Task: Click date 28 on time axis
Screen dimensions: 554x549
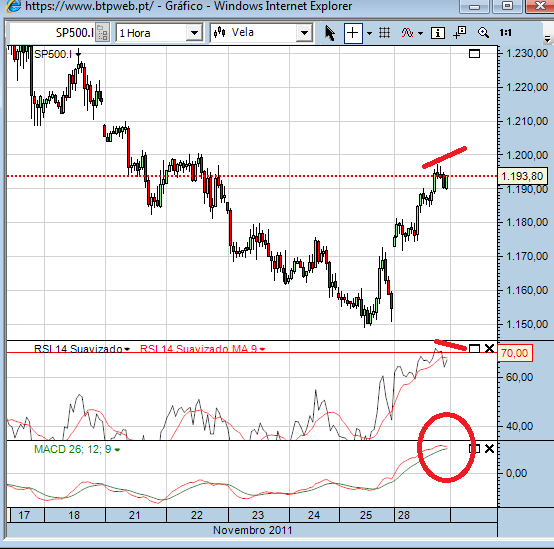Action: tap(403, 515)
